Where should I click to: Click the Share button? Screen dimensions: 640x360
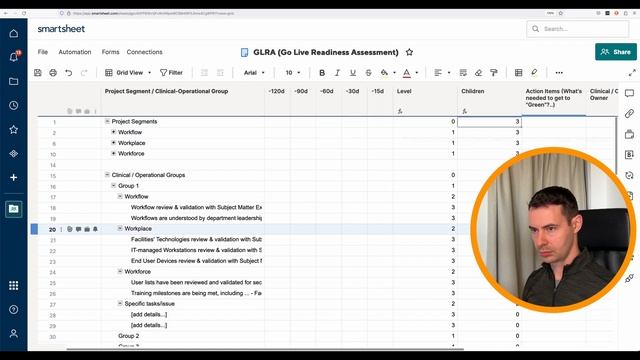click(x=616, y=52)
